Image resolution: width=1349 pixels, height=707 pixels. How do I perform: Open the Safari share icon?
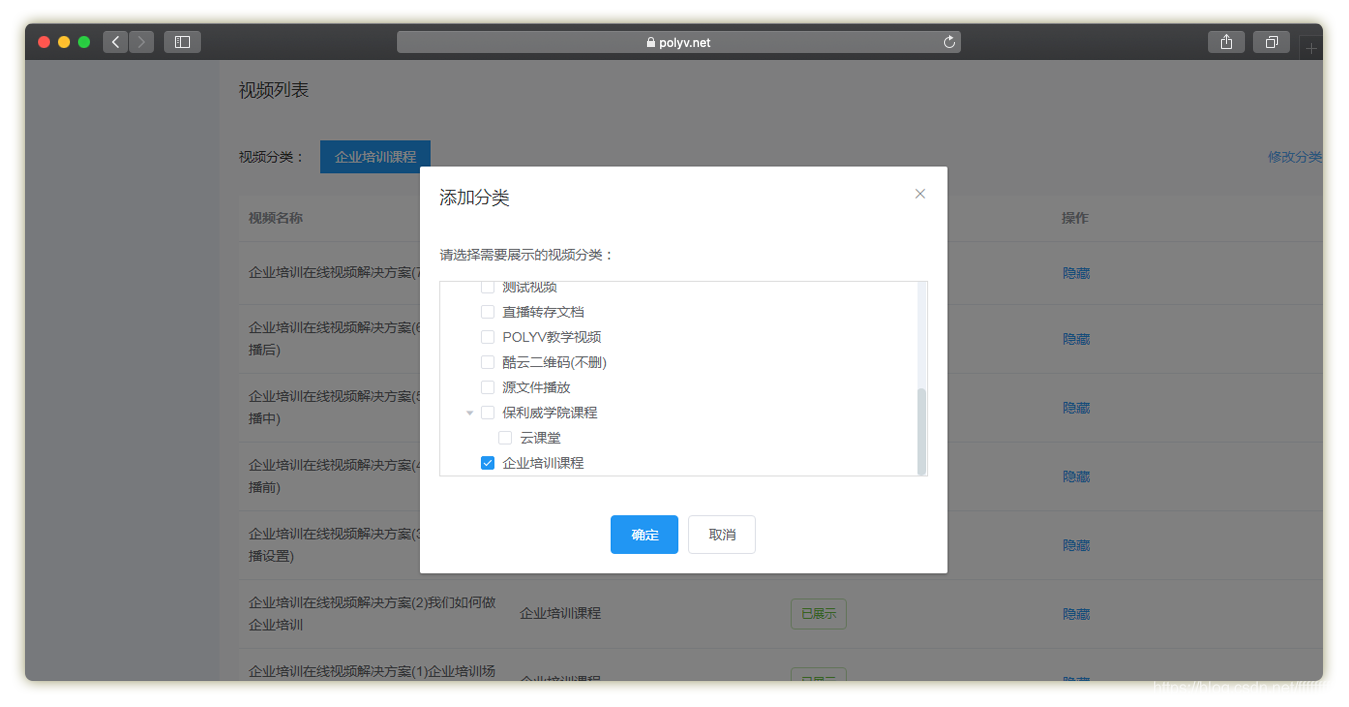(x=1226, y=42)
